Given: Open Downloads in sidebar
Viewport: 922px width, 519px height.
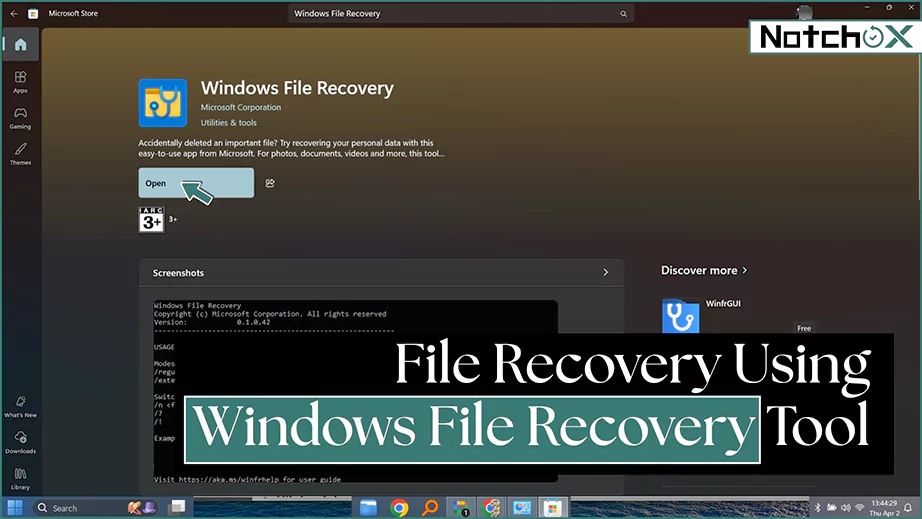Looking at the screenshot, I should click(x=21, y=442).
